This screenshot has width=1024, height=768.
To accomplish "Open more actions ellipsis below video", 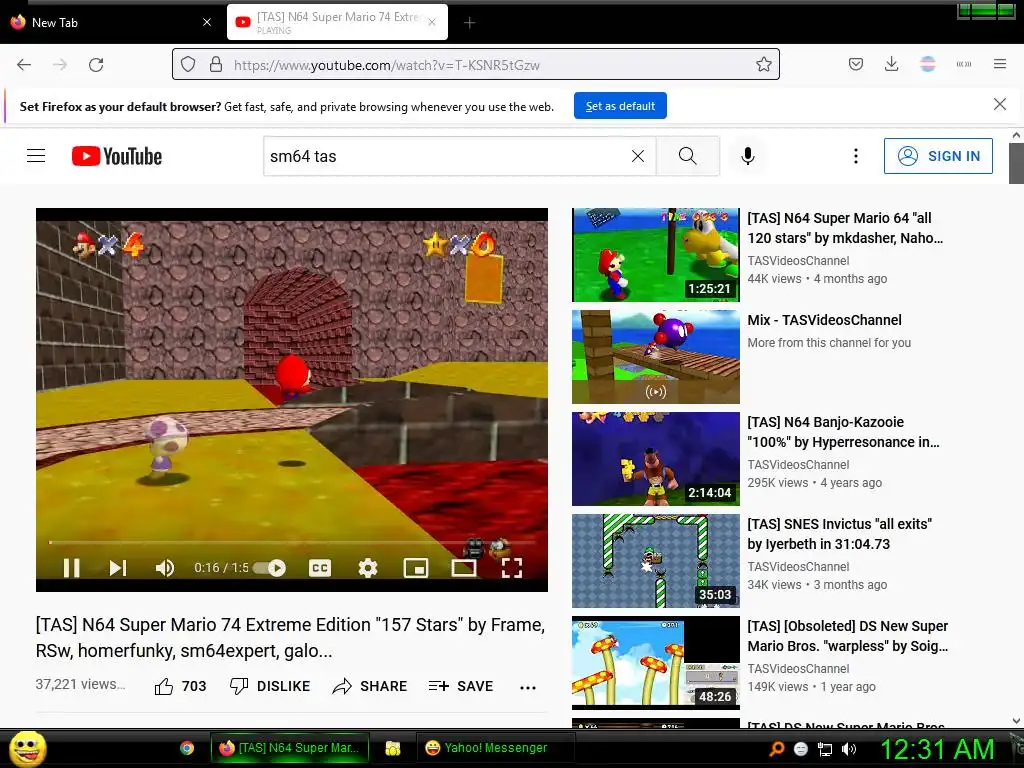I will click(x=528, y=687).
